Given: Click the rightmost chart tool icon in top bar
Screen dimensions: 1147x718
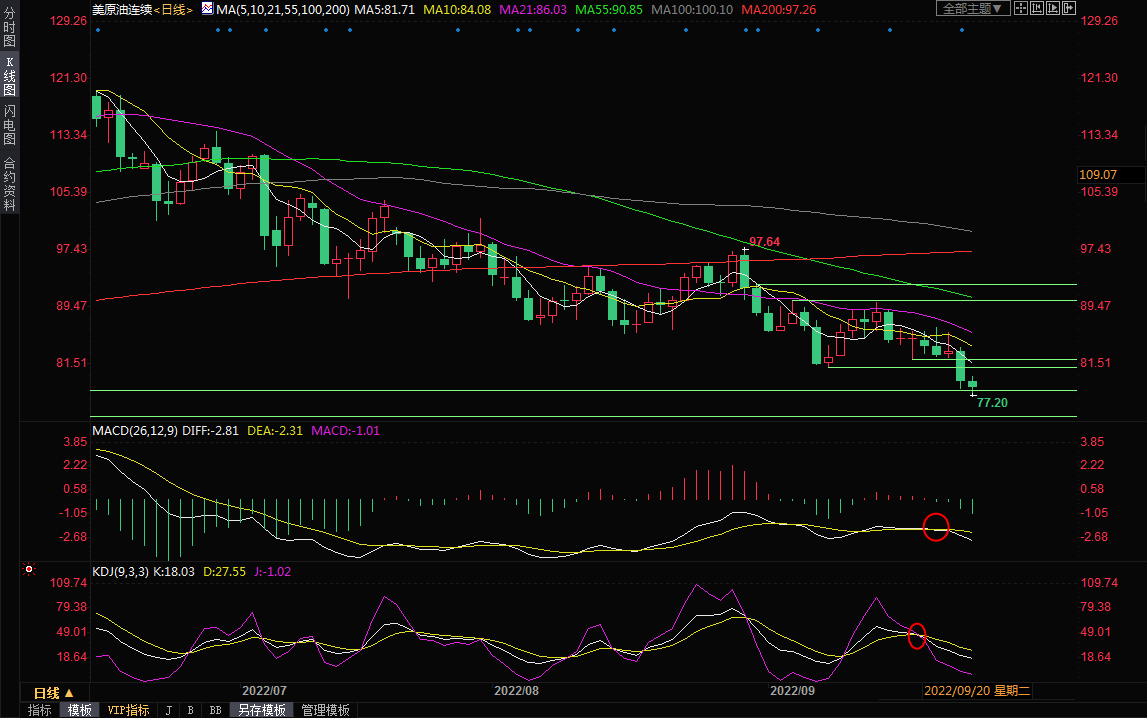Looking at the screenshot, I should [x=1068, y=8].
